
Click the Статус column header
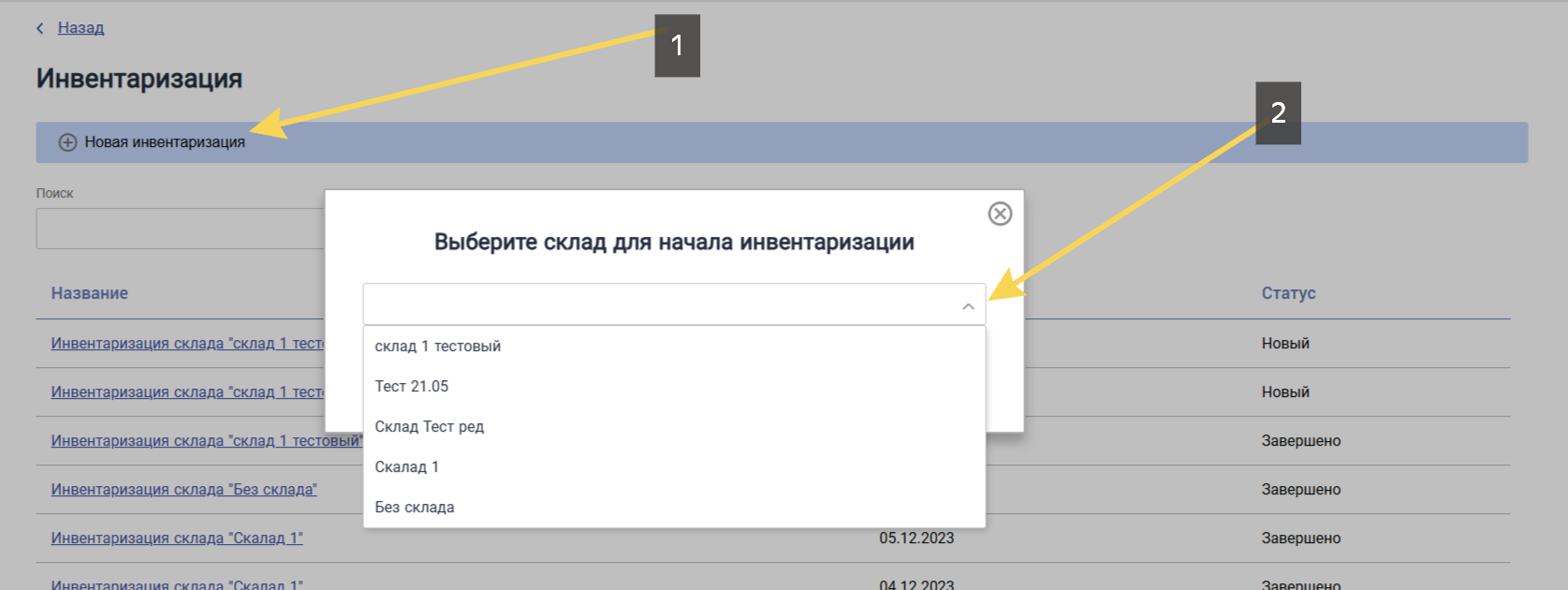click(x=1288, y=293)
